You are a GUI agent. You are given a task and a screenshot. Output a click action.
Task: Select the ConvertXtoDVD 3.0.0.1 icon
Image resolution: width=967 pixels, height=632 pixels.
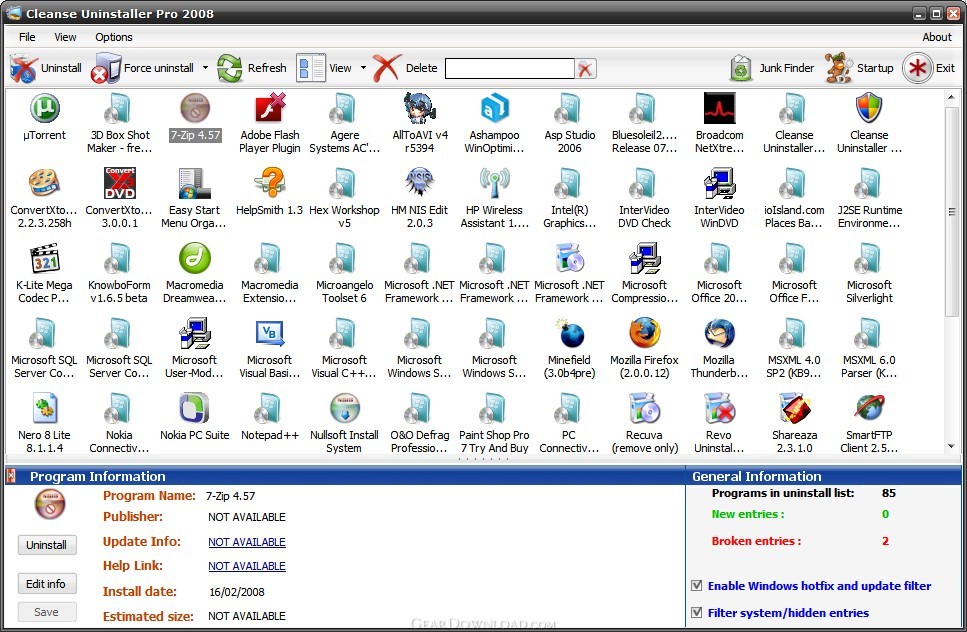(120, 183)
